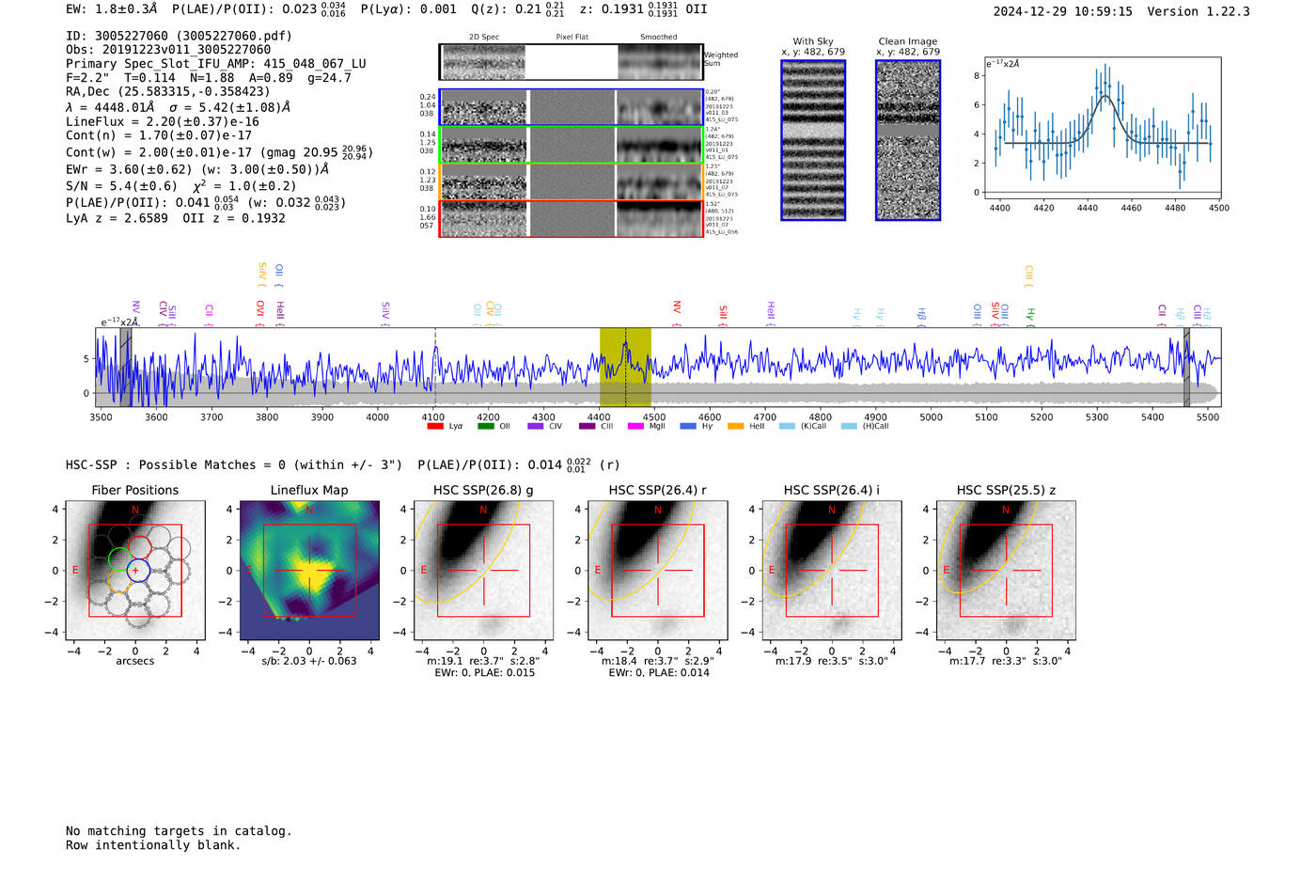Click the Clean Image cutout

908,140
